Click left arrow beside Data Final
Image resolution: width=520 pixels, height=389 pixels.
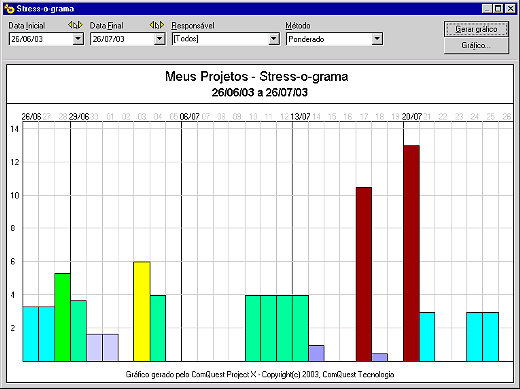(152, 25)
